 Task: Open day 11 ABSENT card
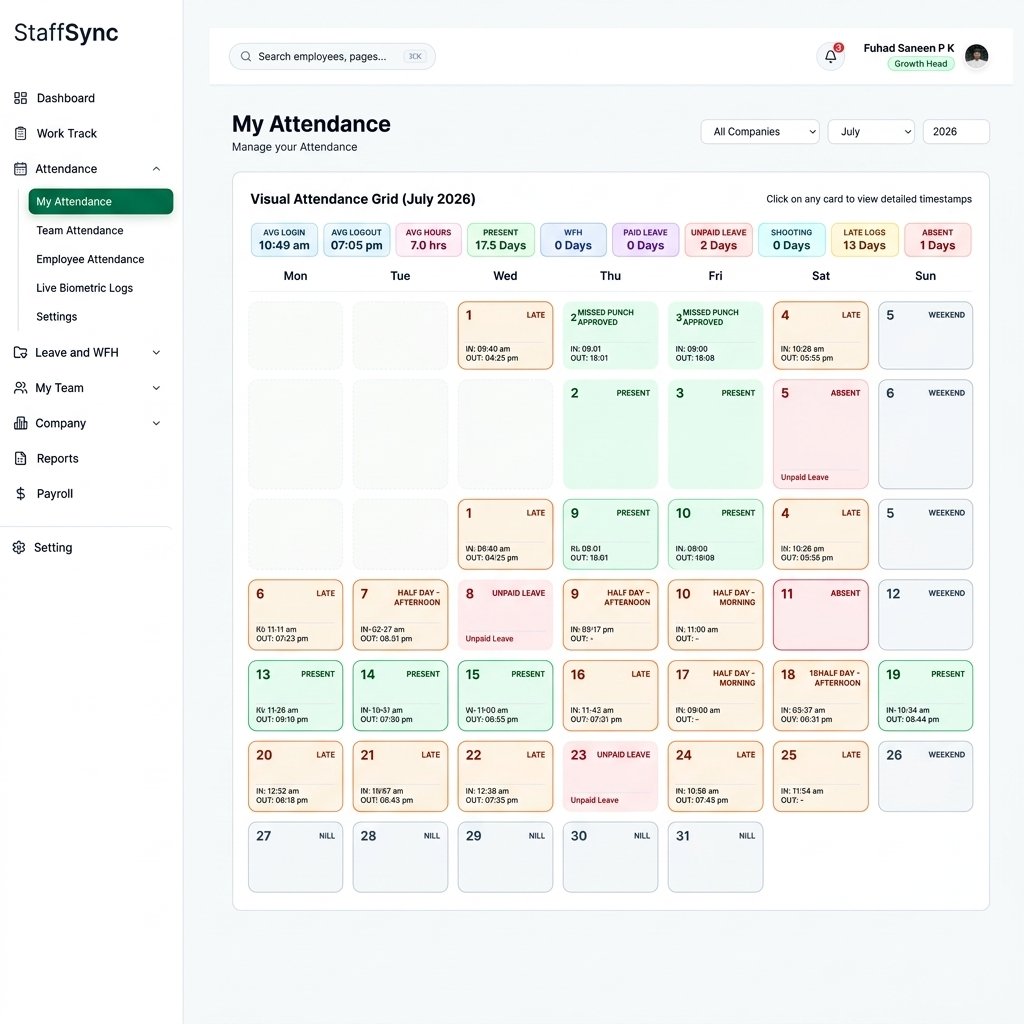tap(821, 615)
